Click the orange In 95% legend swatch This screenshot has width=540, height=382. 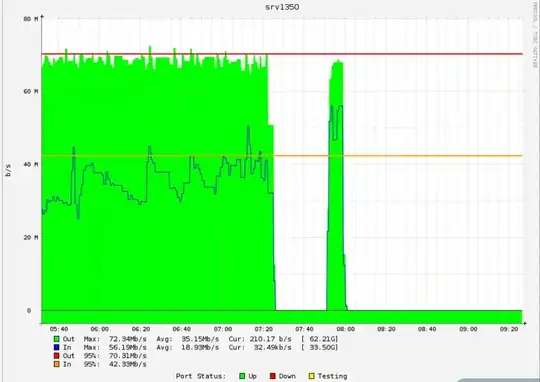point(56,364)
